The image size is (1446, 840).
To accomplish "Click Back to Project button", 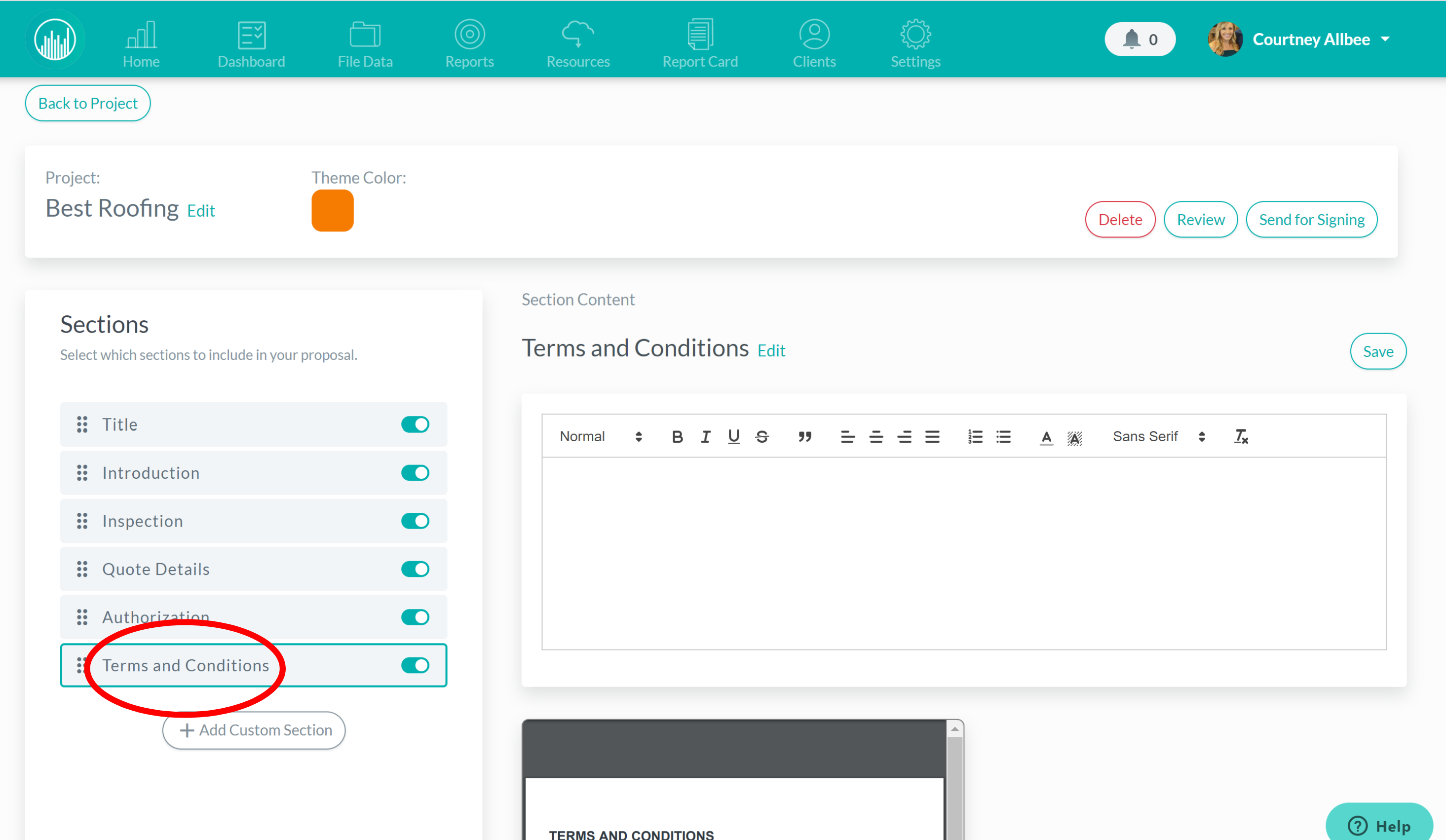I will click(88, 103).
